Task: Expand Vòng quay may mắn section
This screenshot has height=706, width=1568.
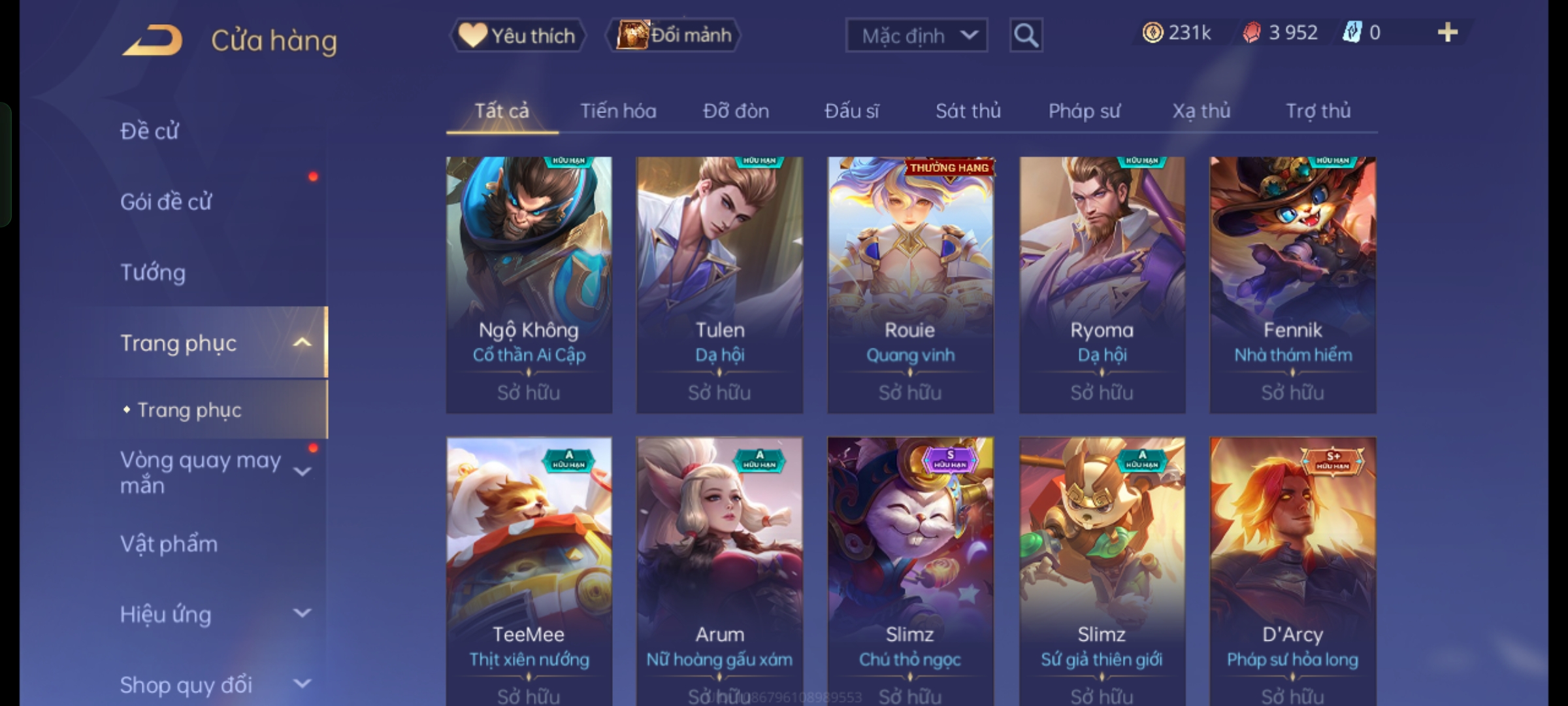Action: click(302, 471)
